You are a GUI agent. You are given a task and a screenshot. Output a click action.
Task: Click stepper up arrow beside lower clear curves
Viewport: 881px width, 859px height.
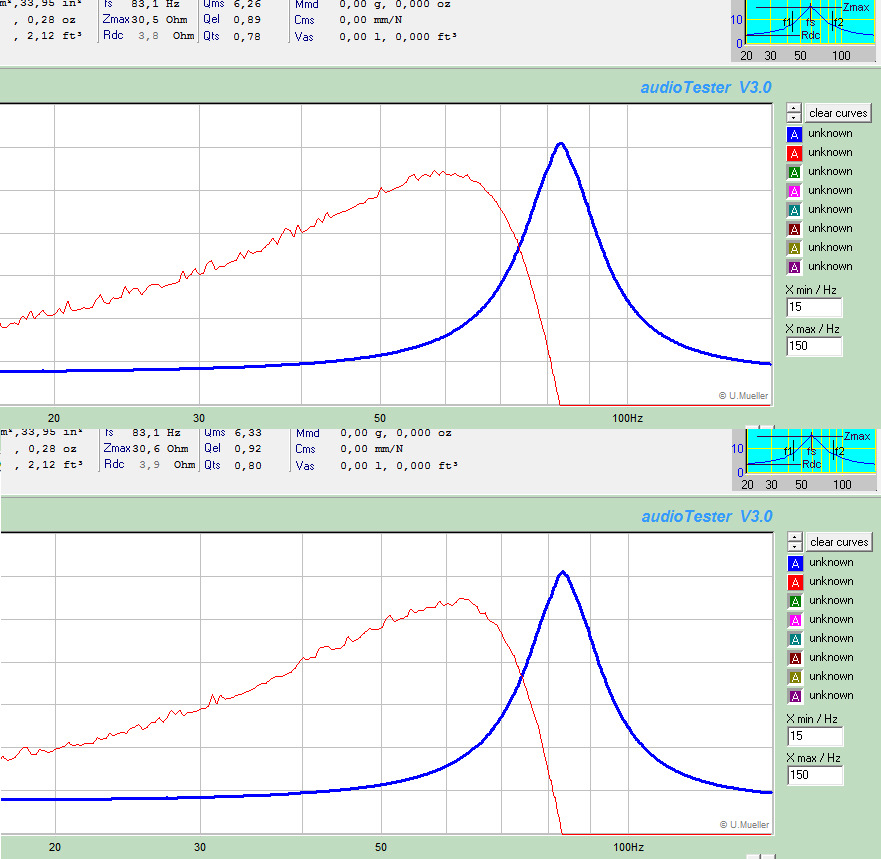[794, 538]
